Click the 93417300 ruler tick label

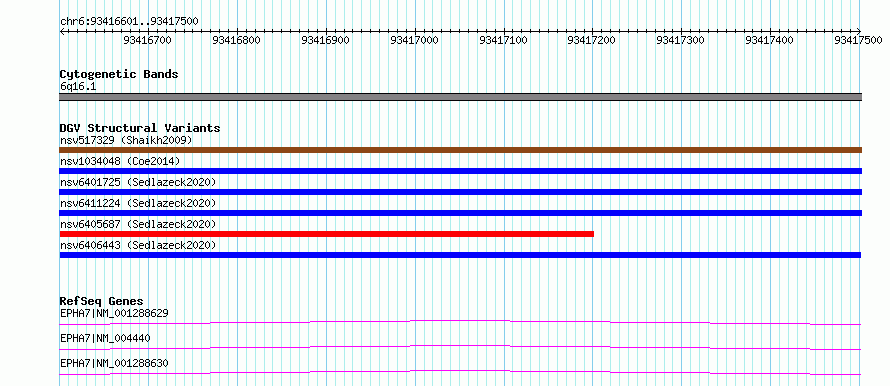click(x=680, y=40)
